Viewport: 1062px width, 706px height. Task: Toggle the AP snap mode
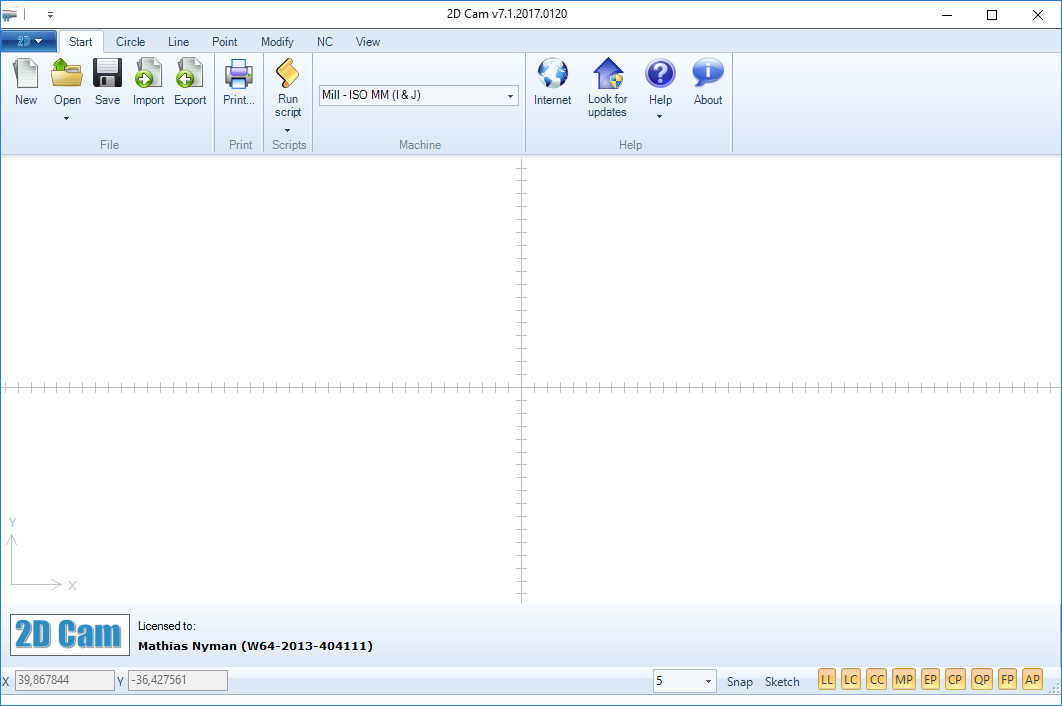1032,680
